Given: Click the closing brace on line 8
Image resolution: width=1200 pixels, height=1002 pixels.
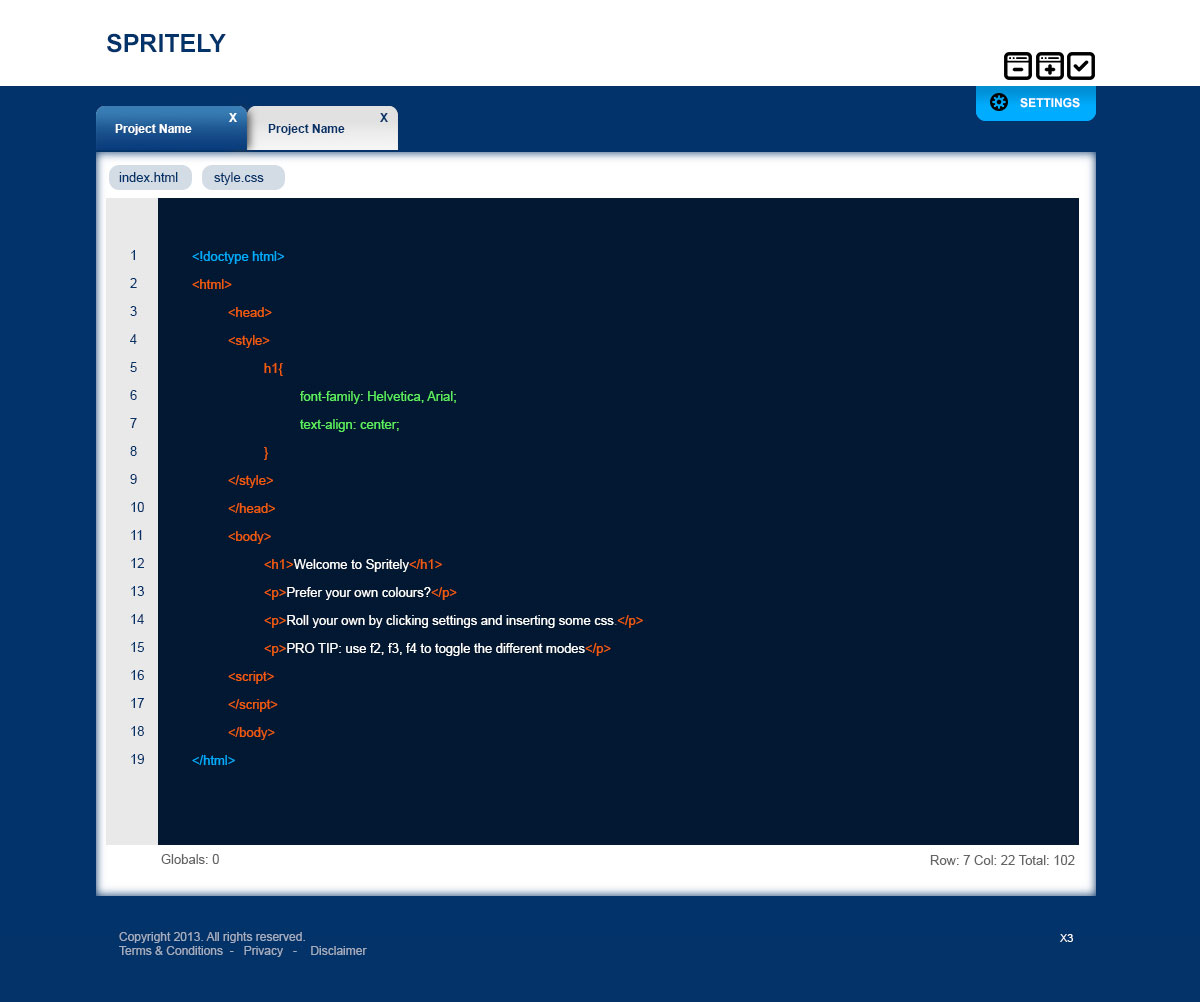Looking at the screenshot, I should [x=266, y=453].
